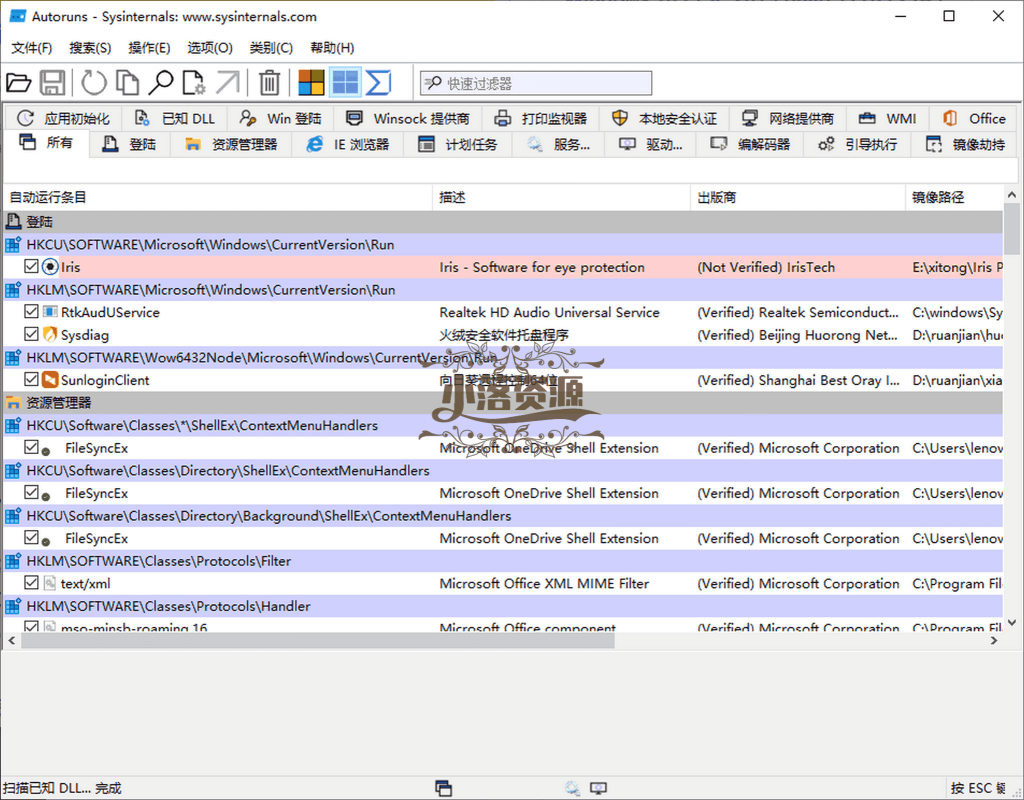Screen dimensions: 1024x800
Task: Click the window icon in status bar
Action: (443, 788)
